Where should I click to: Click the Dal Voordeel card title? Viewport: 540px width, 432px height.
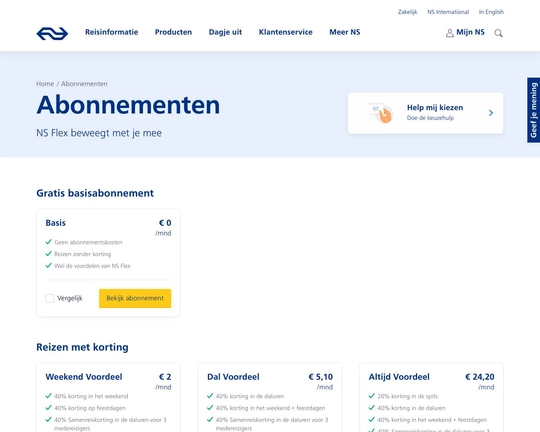coord(233,377)
